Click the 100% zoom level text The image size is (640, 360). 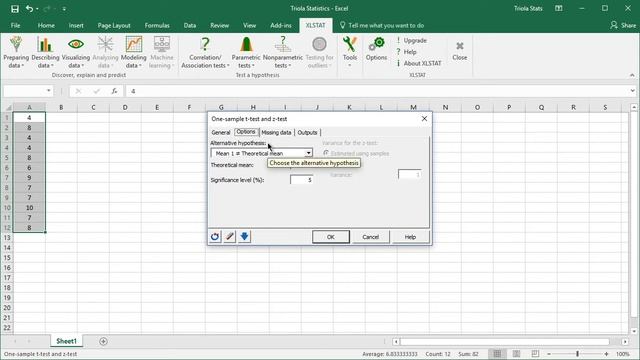(622, 354)
